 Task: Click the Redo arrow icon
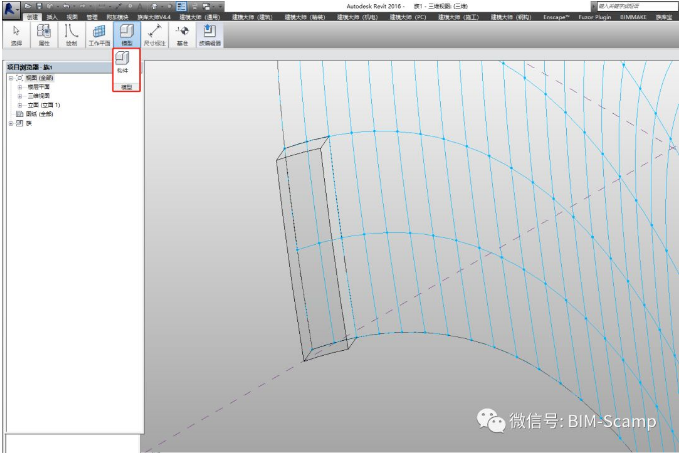82,6
